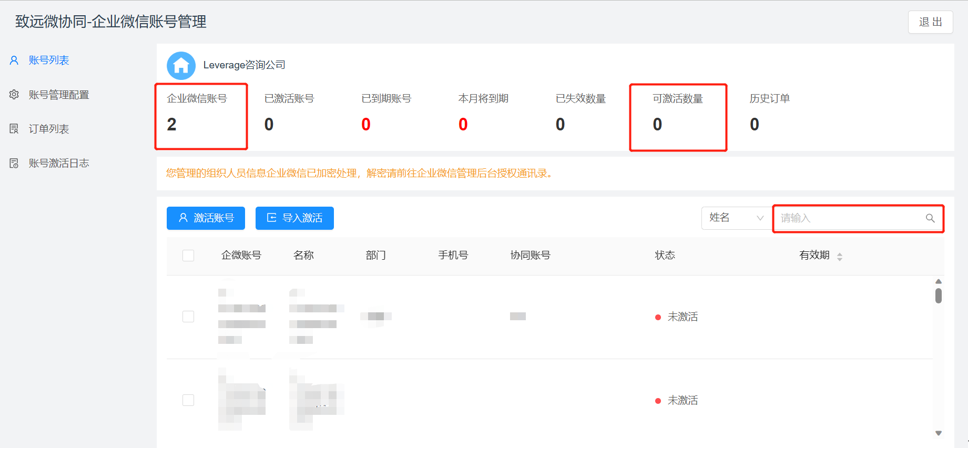
Task: Open 订单列表 in the sidebar
Action: (49, 129)
